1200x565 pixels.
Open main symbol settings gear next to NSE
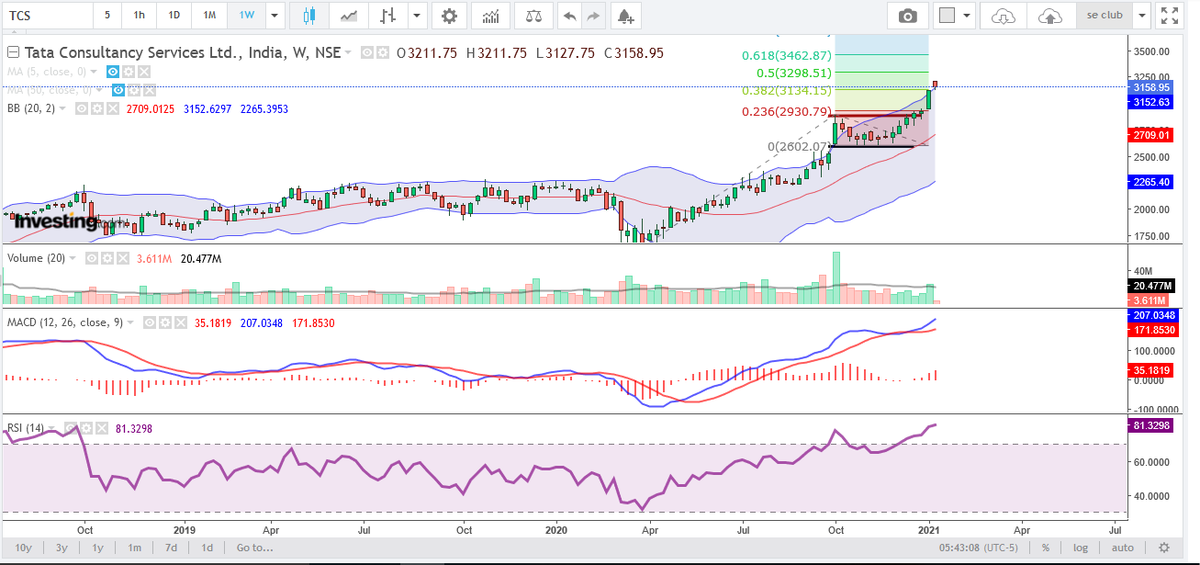point(384,53)
